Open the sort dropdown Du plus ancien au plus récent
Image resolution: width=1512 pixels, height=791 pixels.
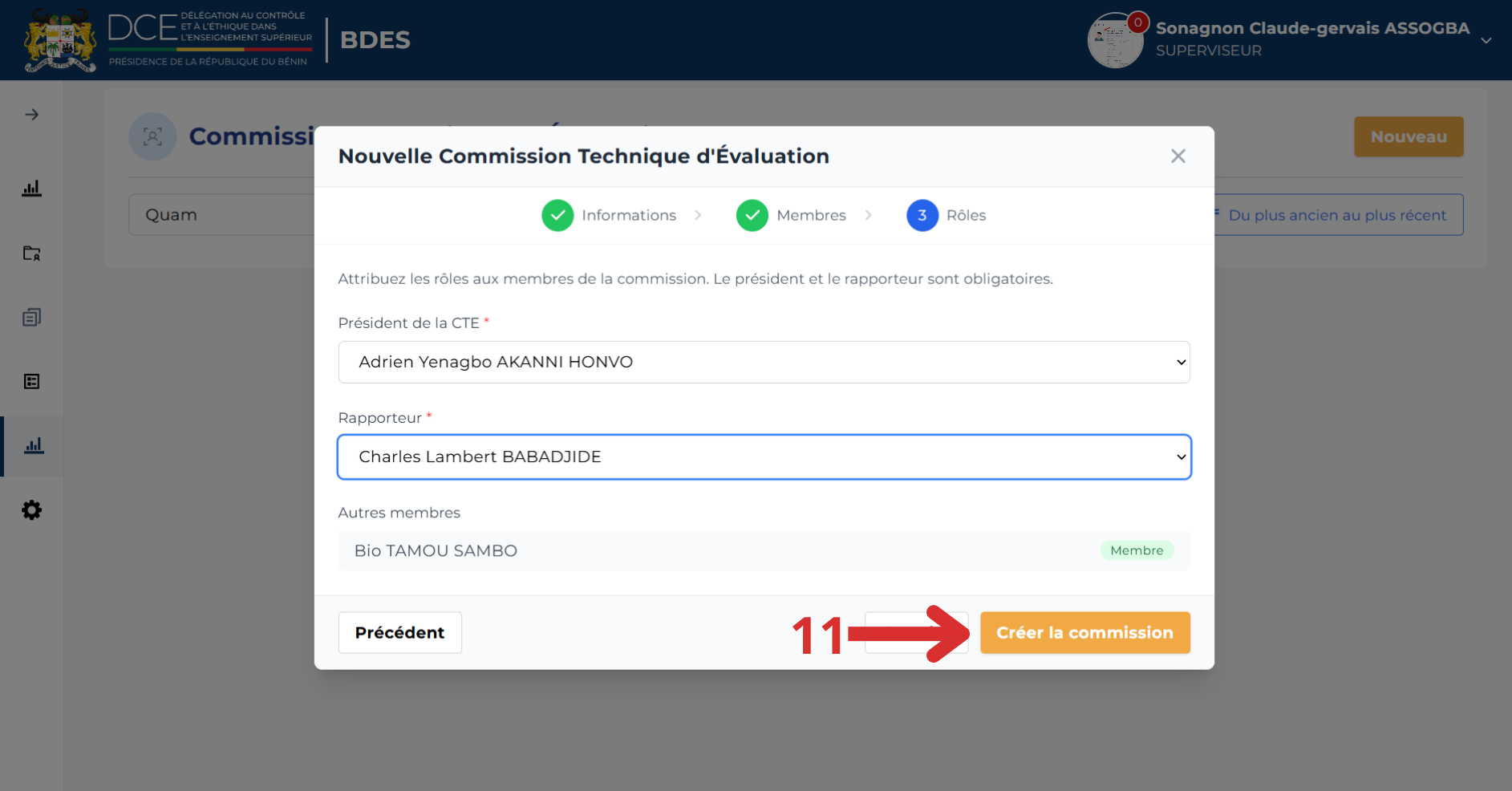(1338, 215)
